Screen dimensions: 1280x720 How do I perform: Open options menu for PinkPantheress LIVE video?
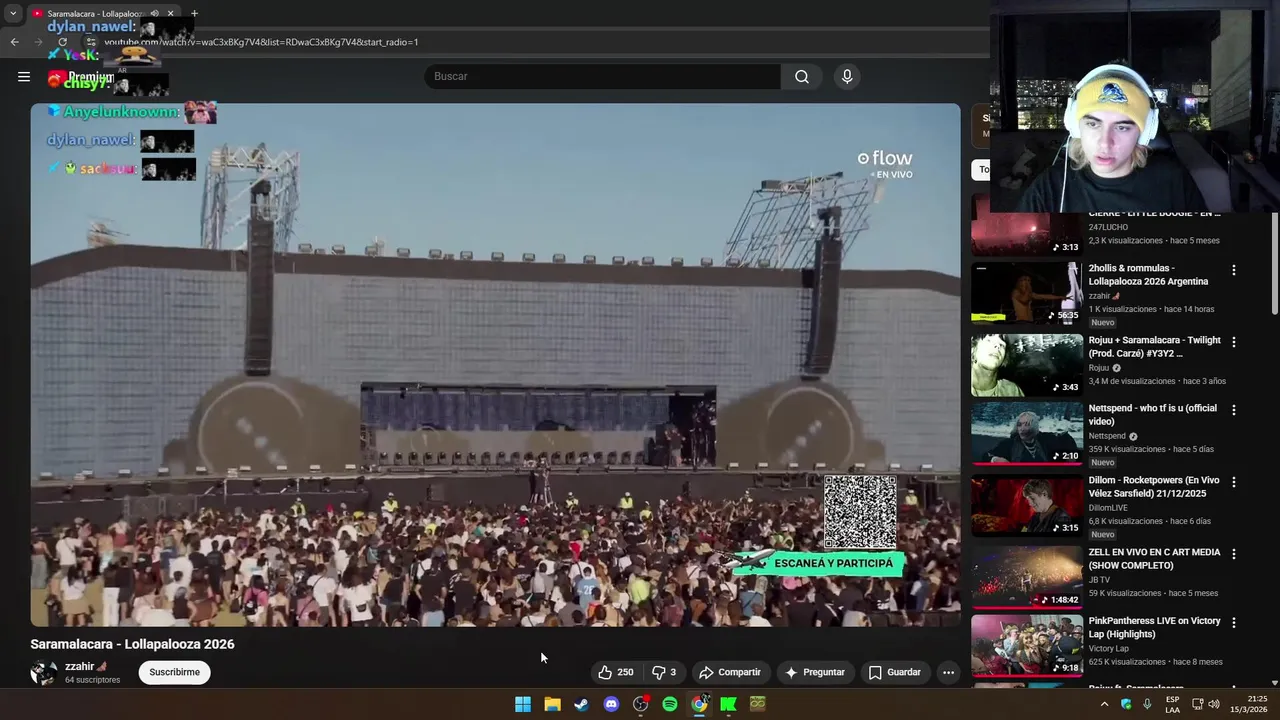click(x=1233, y=622)
